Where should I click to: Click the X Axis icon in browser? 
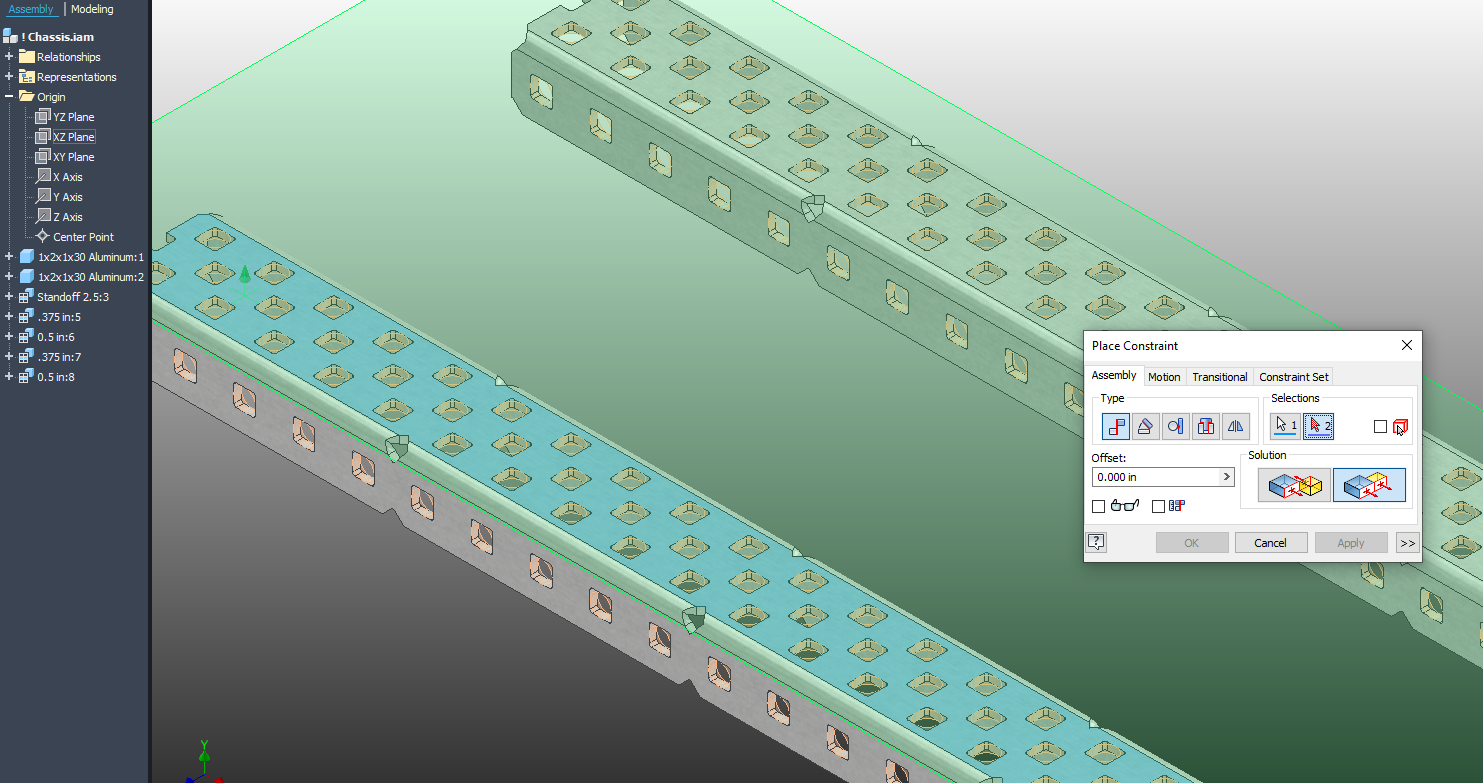point(43,177)
